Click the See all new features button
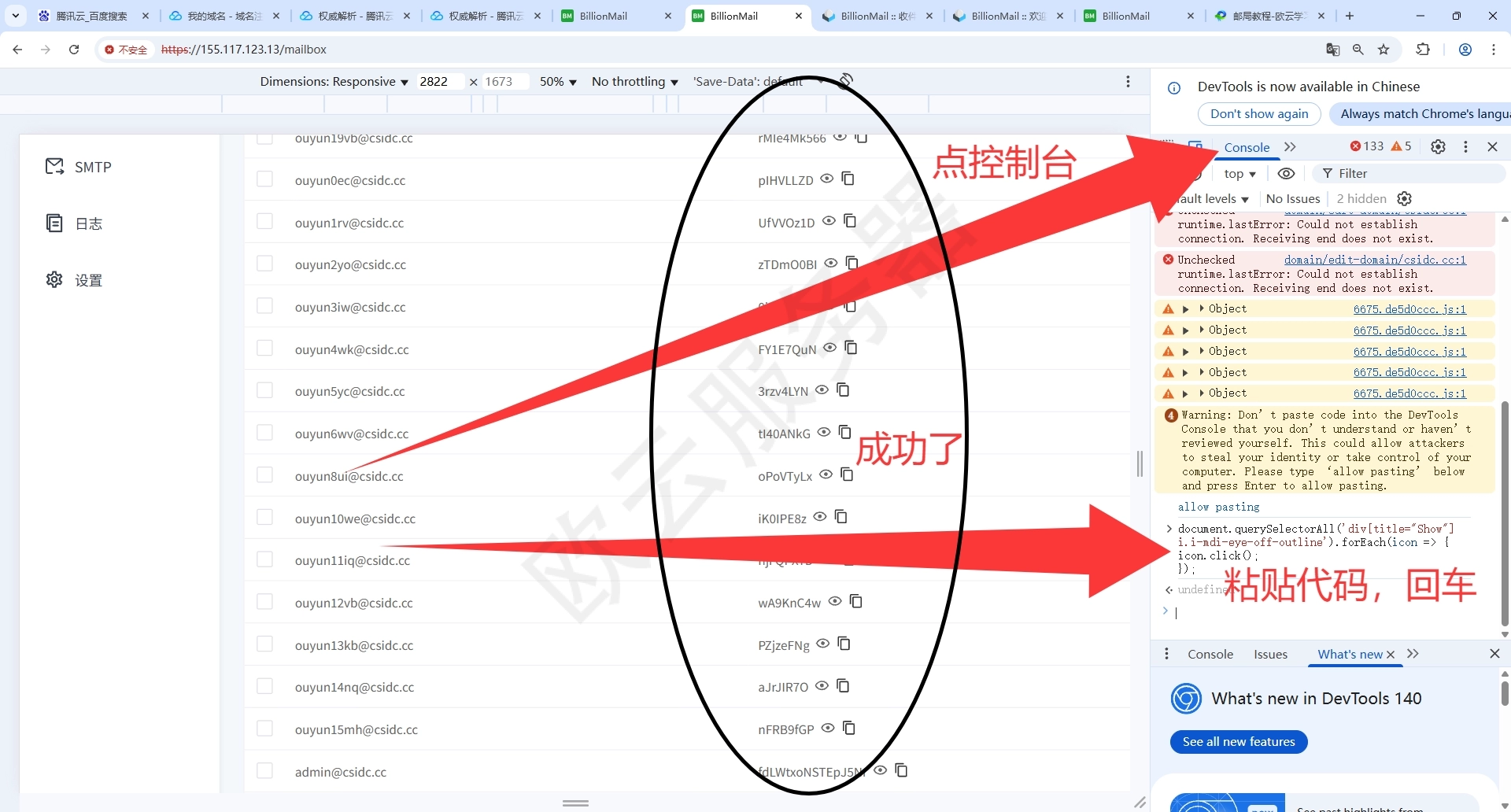The image size is (1511, 812). (1238, 741)
